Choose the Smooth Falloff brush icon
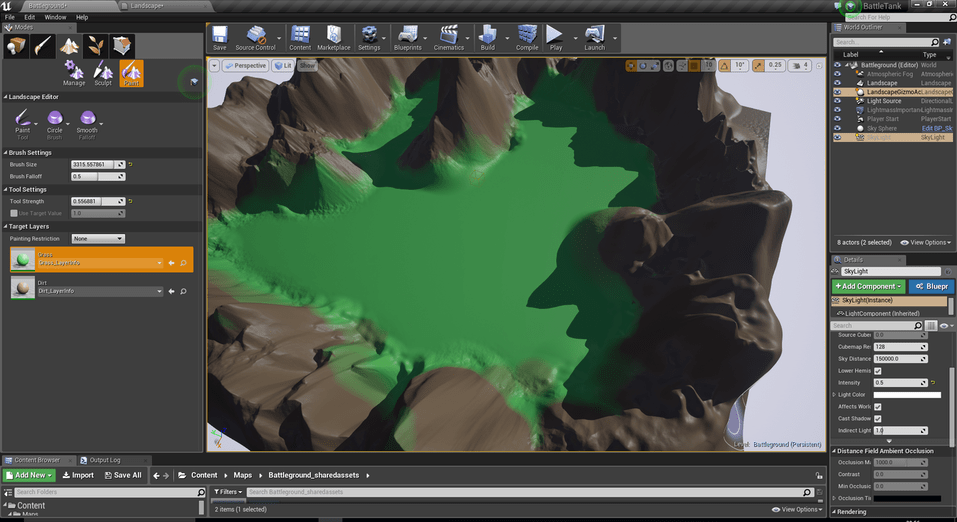The width and height of the screenshot is (957, 522). click(87, 125)
